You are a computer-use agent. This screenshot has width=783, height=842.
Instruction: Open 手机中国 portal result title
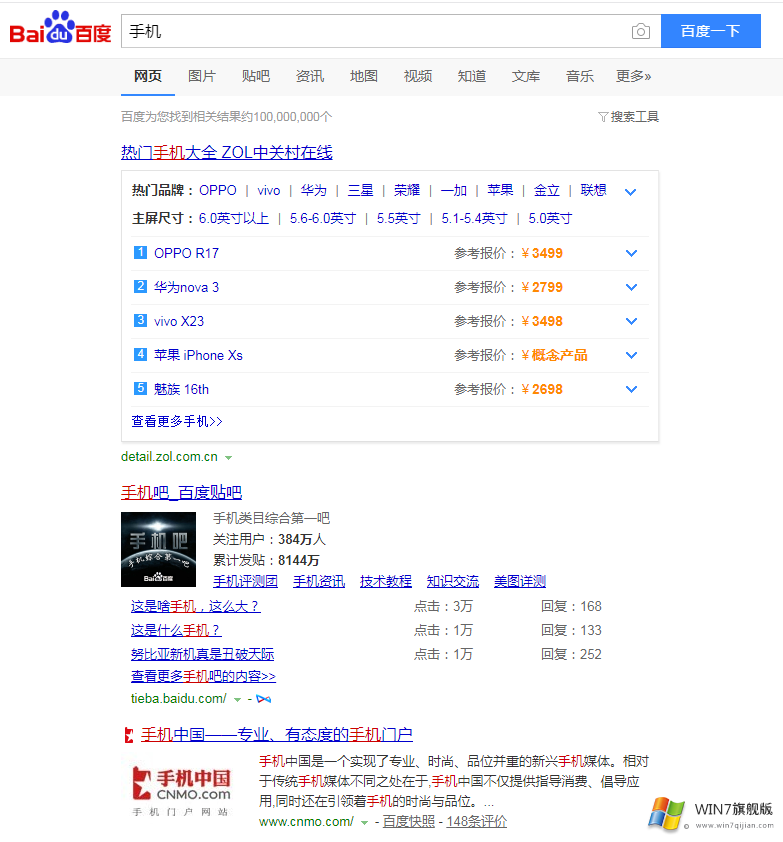click(x=277, y=735)
